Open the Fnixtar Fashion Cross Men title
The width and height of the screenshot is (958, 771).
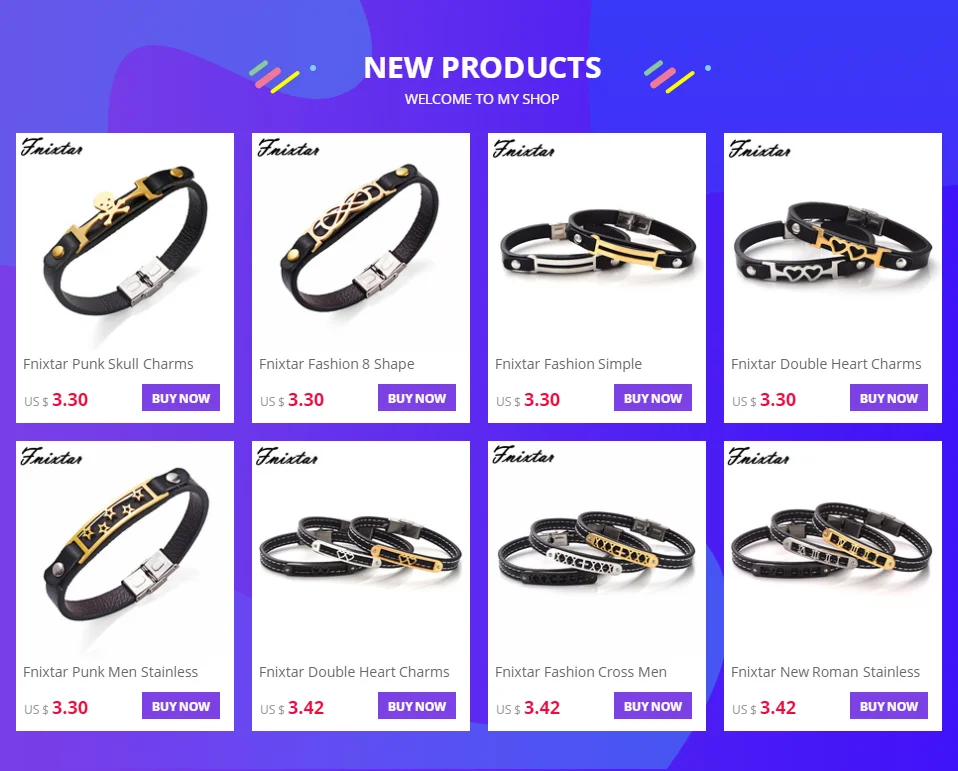580,672
